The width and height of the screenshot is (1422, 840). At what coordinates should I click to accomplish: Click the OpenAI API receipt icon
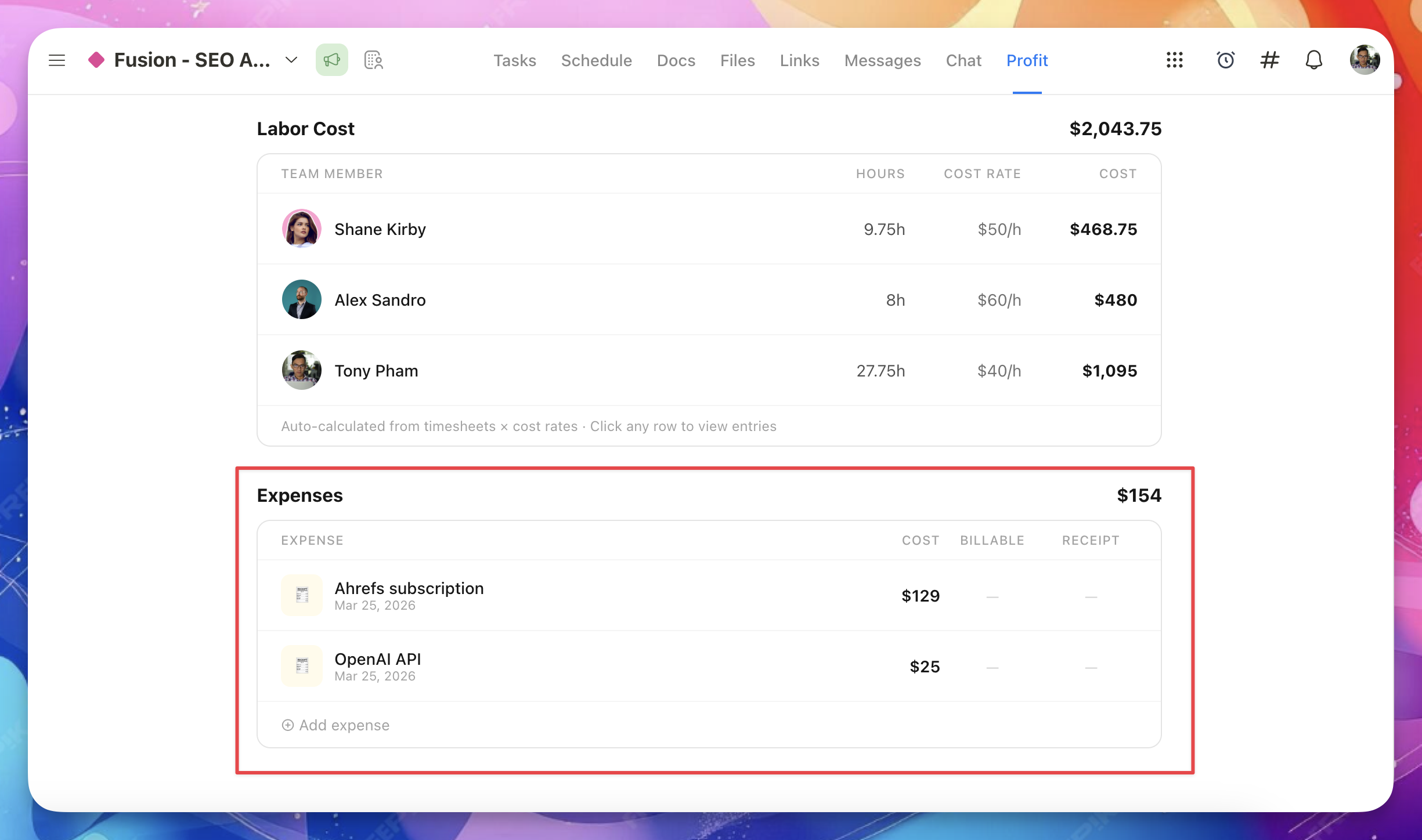302,667
